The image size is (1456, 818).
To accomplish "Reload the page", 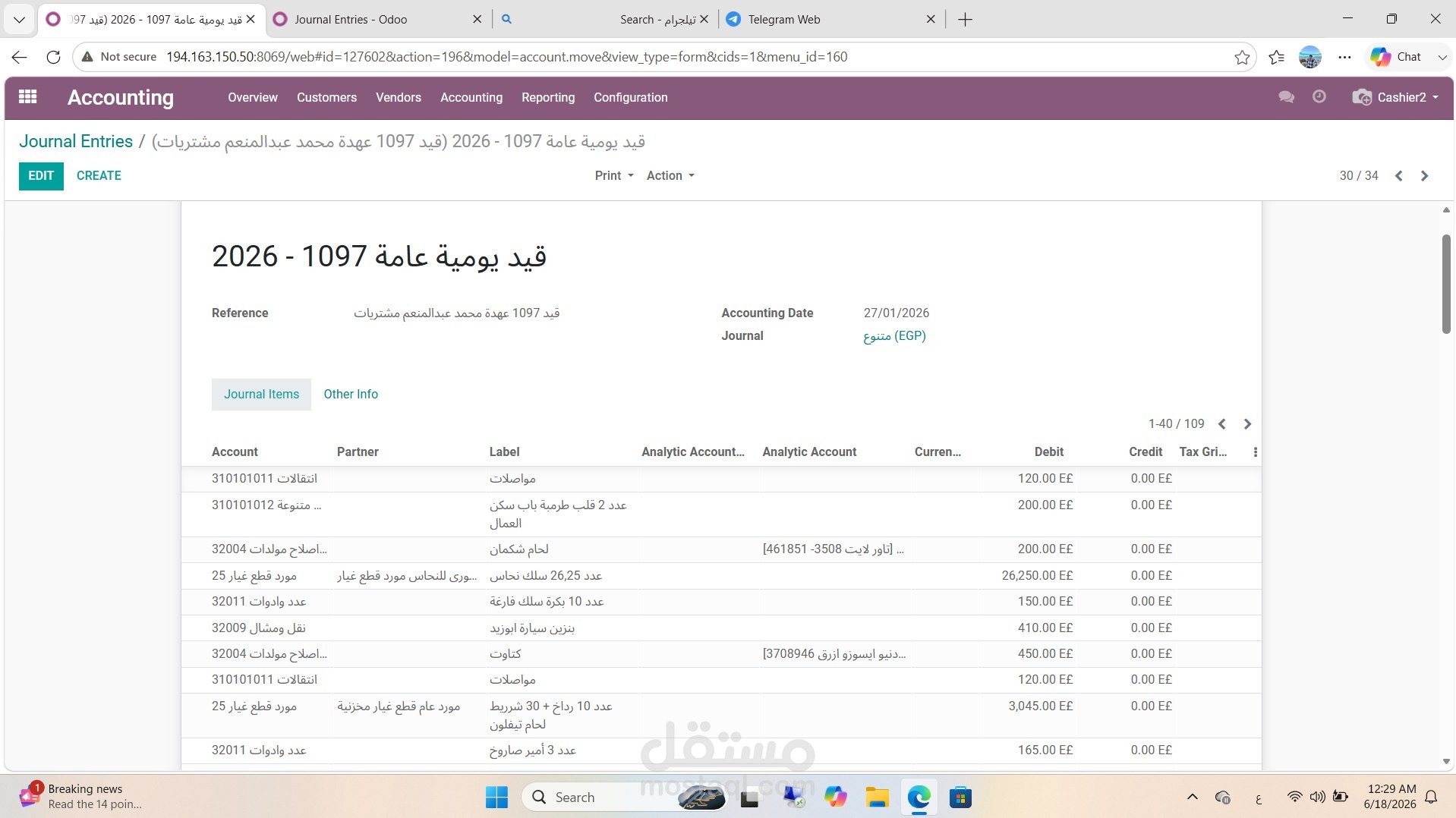I will (53, 57).
